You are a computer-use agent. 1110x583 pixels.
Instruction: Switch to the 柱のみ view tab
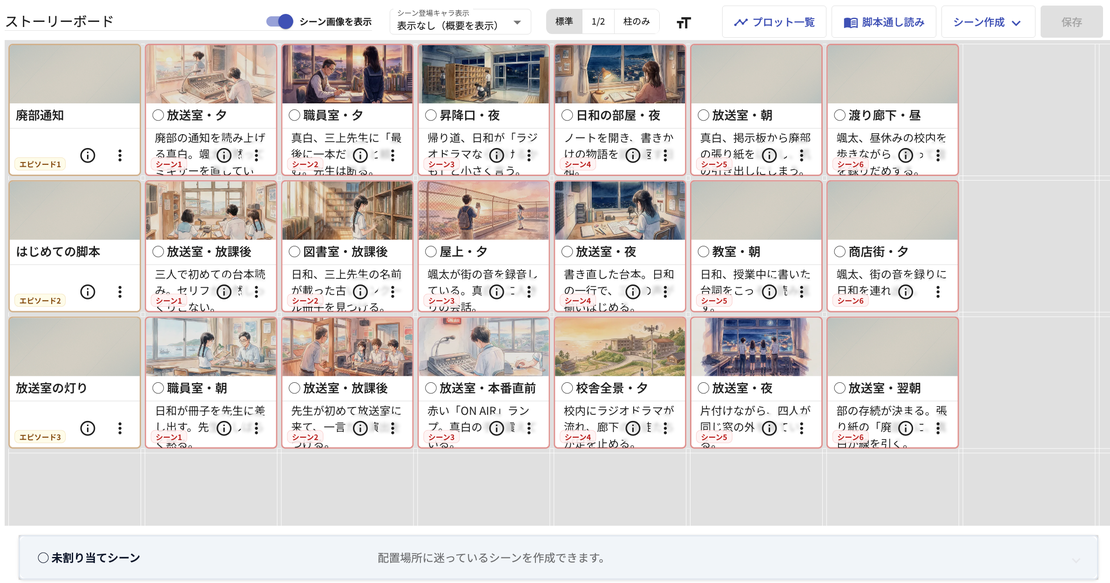click(x=636, y=22)
